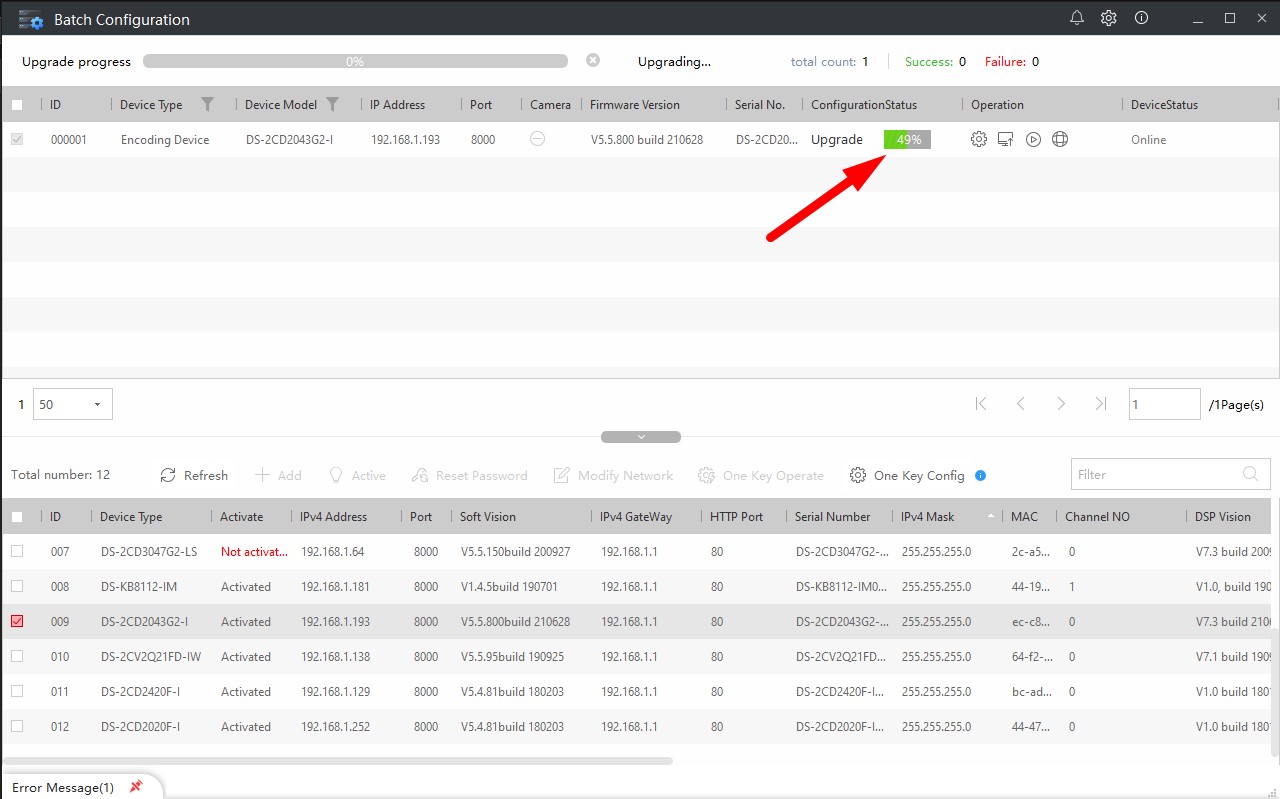Collapse the upper panel with chevron handle
The height and width of the screenshot is (799, 1280).
coord(641,437)
